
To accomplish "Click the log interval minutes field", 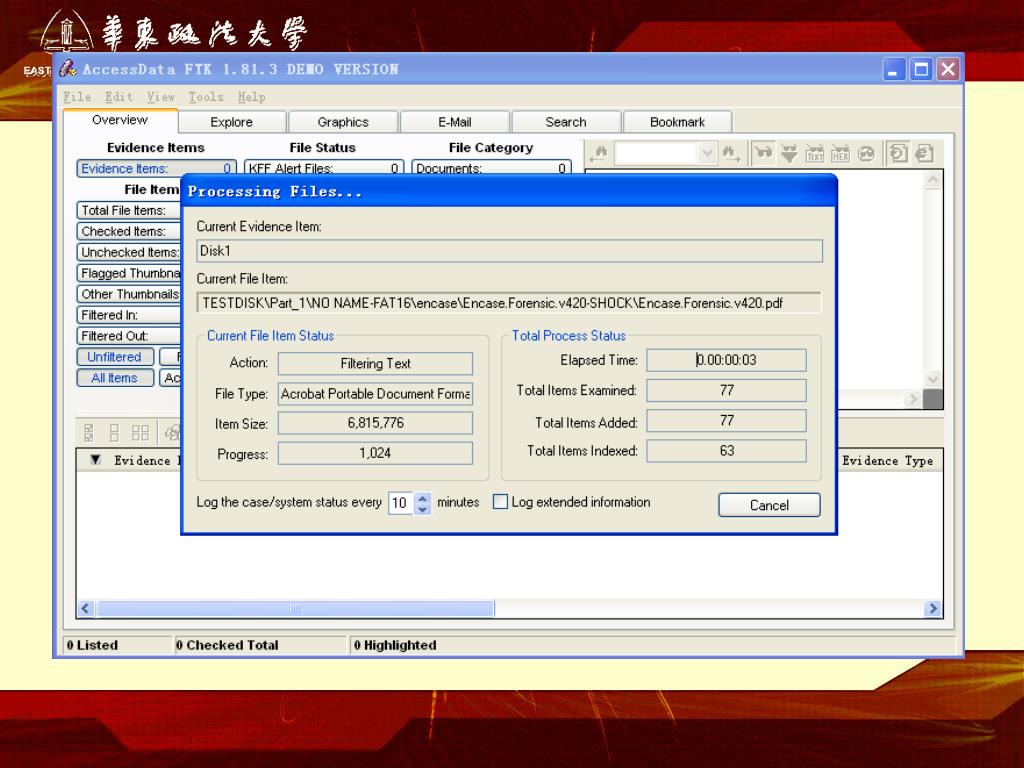I will click(x=400, y=503).
